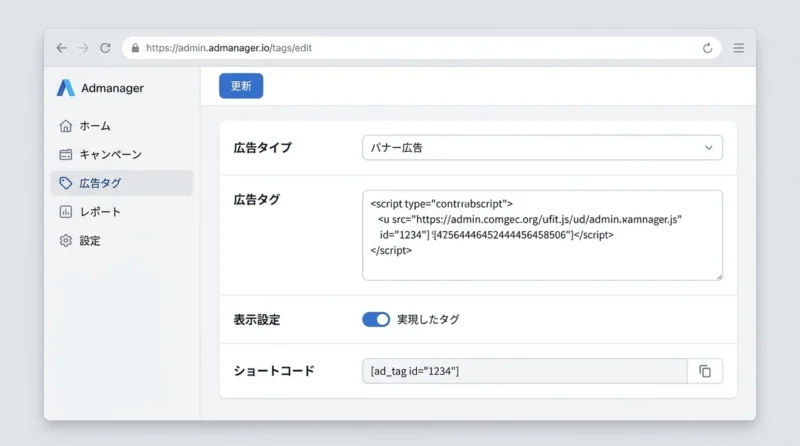This screenshot has height=446, width=800.
Task: Select the 広告タグ sidebar item
Action: point(122,183)
